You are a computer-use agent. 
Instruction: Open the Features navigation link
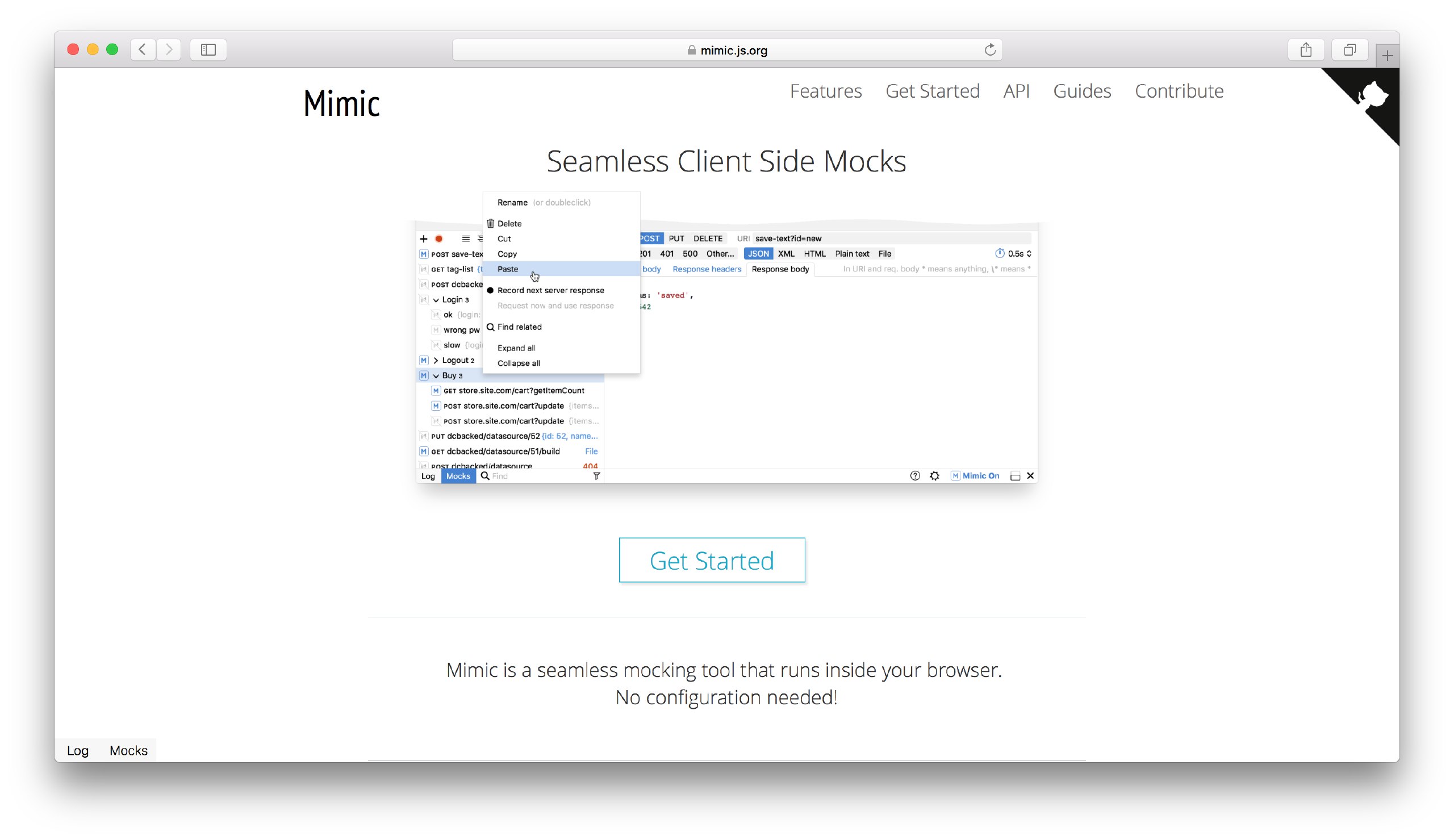[x=825, y=91]
